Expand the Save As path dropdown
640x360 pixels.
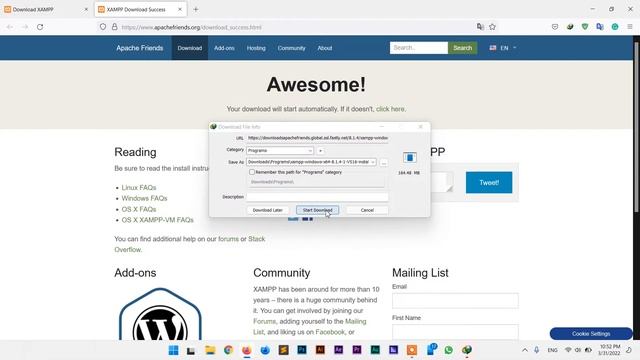point(373,162)
